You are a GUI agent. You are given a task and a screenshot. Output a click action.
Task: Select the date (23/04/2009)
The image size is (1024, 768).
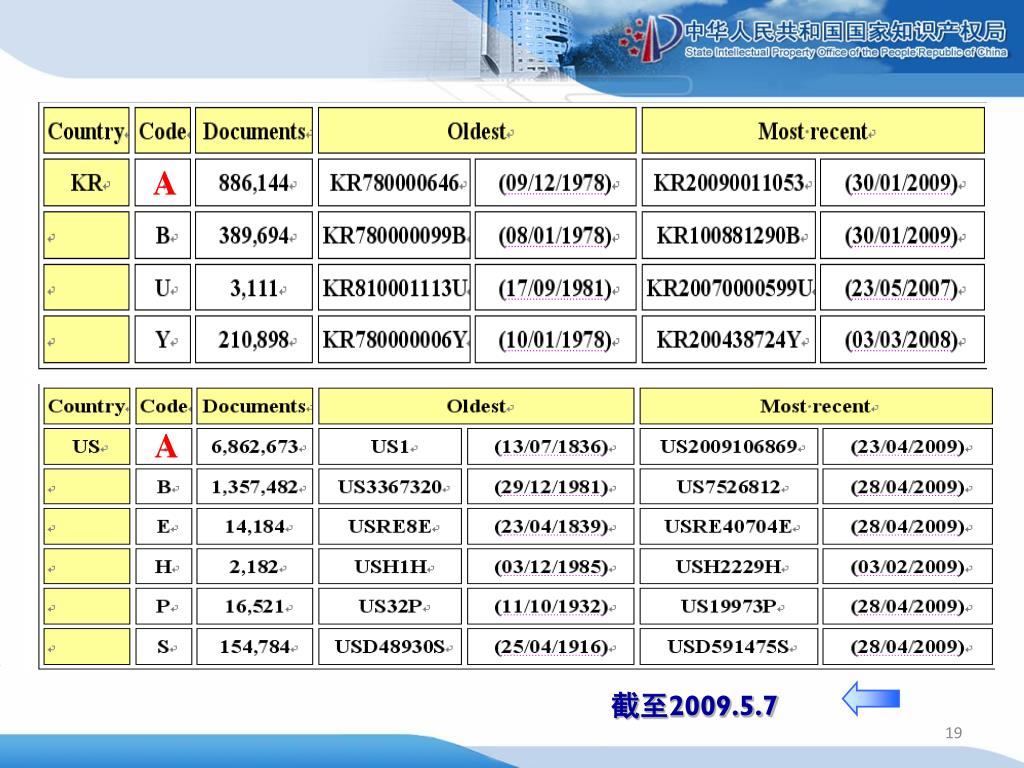(x=907, y=447)
